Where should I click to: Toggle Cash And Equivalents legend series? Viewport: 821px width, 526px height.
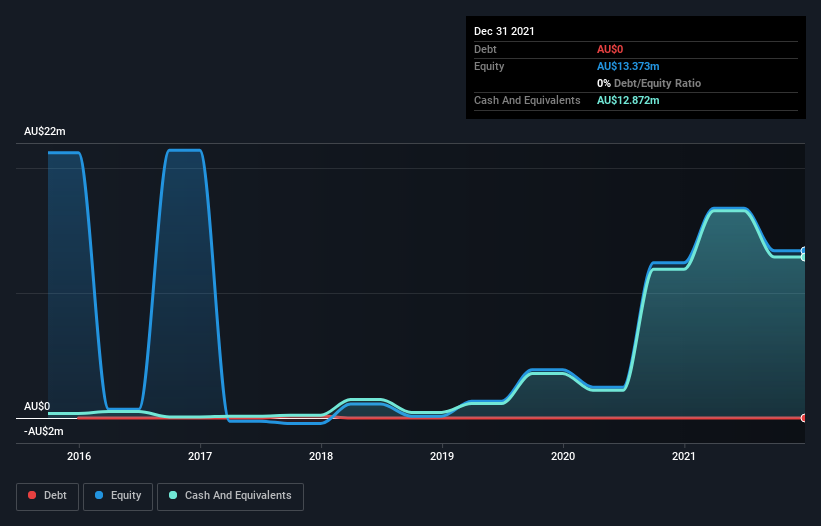tap(230, 496)
